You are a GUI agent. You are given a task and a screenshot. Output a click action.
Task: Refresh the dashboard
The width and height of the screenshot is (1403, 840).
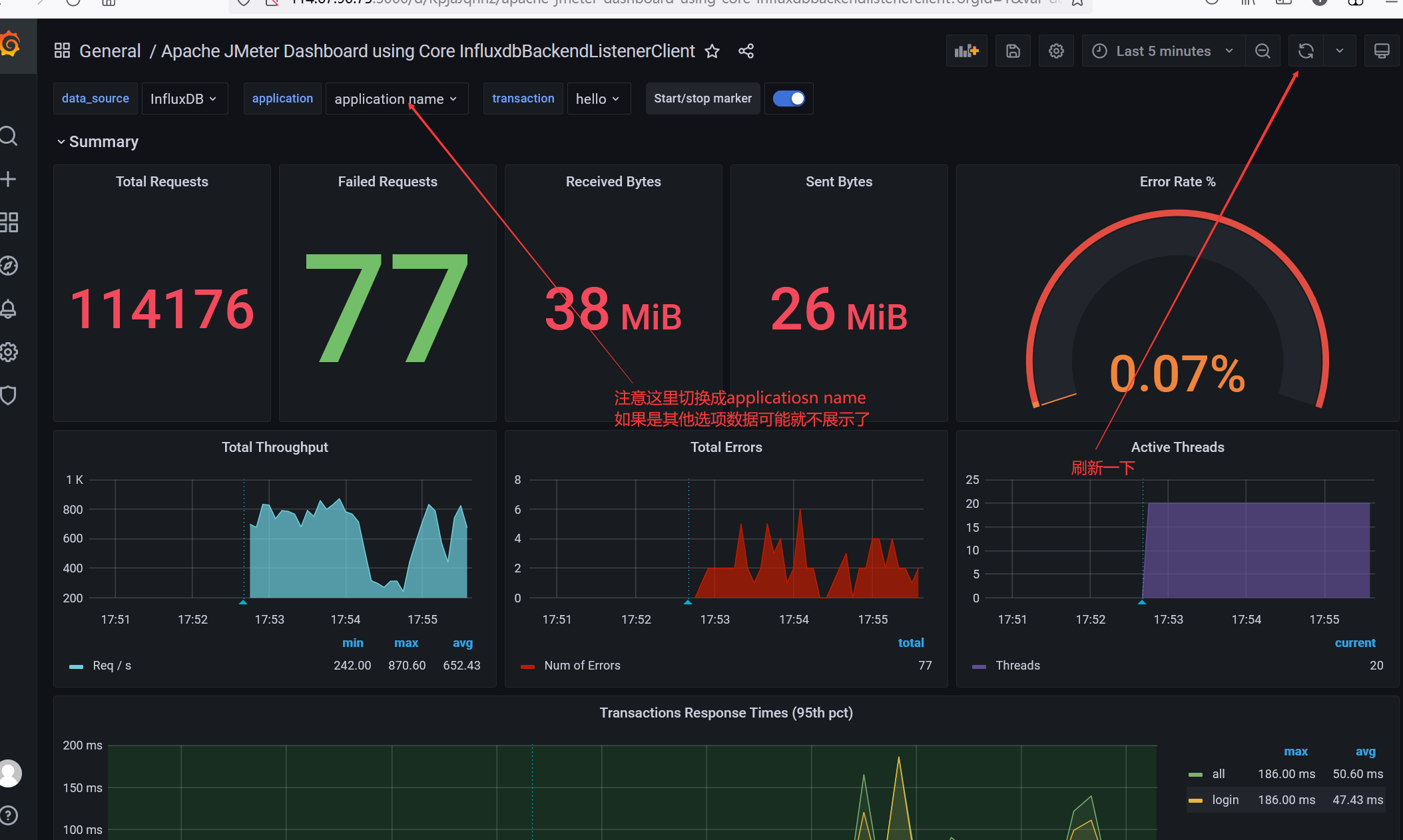tap(1306, 51)
